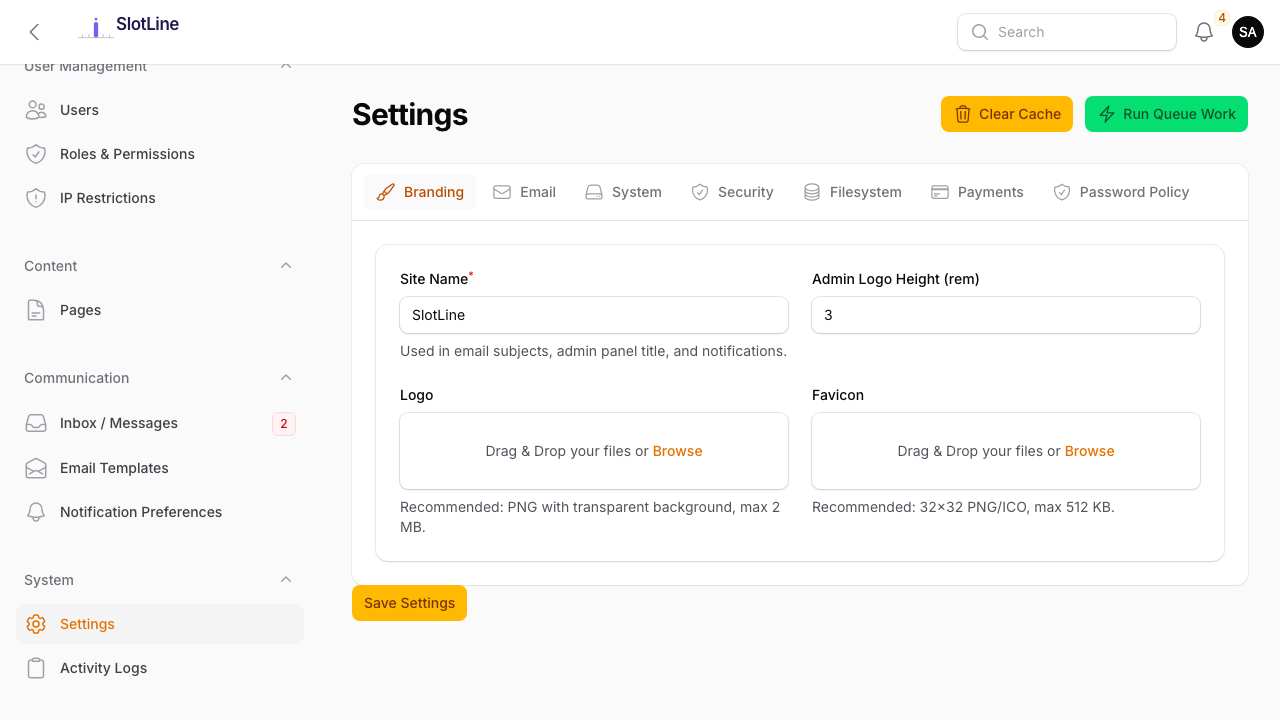
Task: Click the search magnifier icon
Action: coord(980,32)
